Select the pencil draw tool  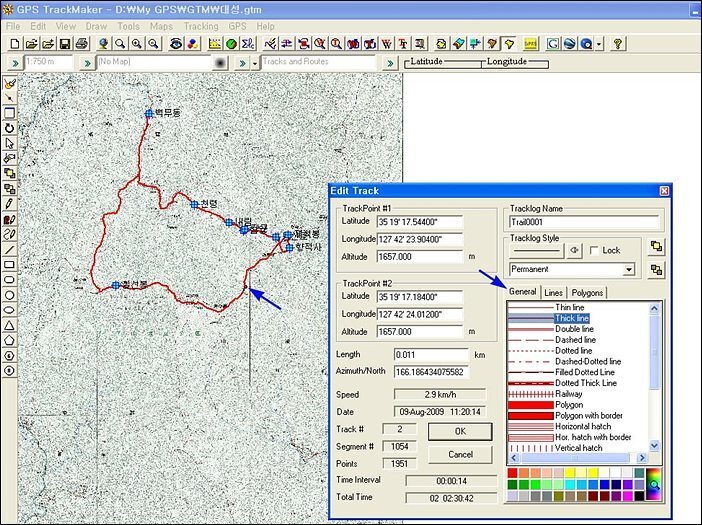(x=9, y=204)
